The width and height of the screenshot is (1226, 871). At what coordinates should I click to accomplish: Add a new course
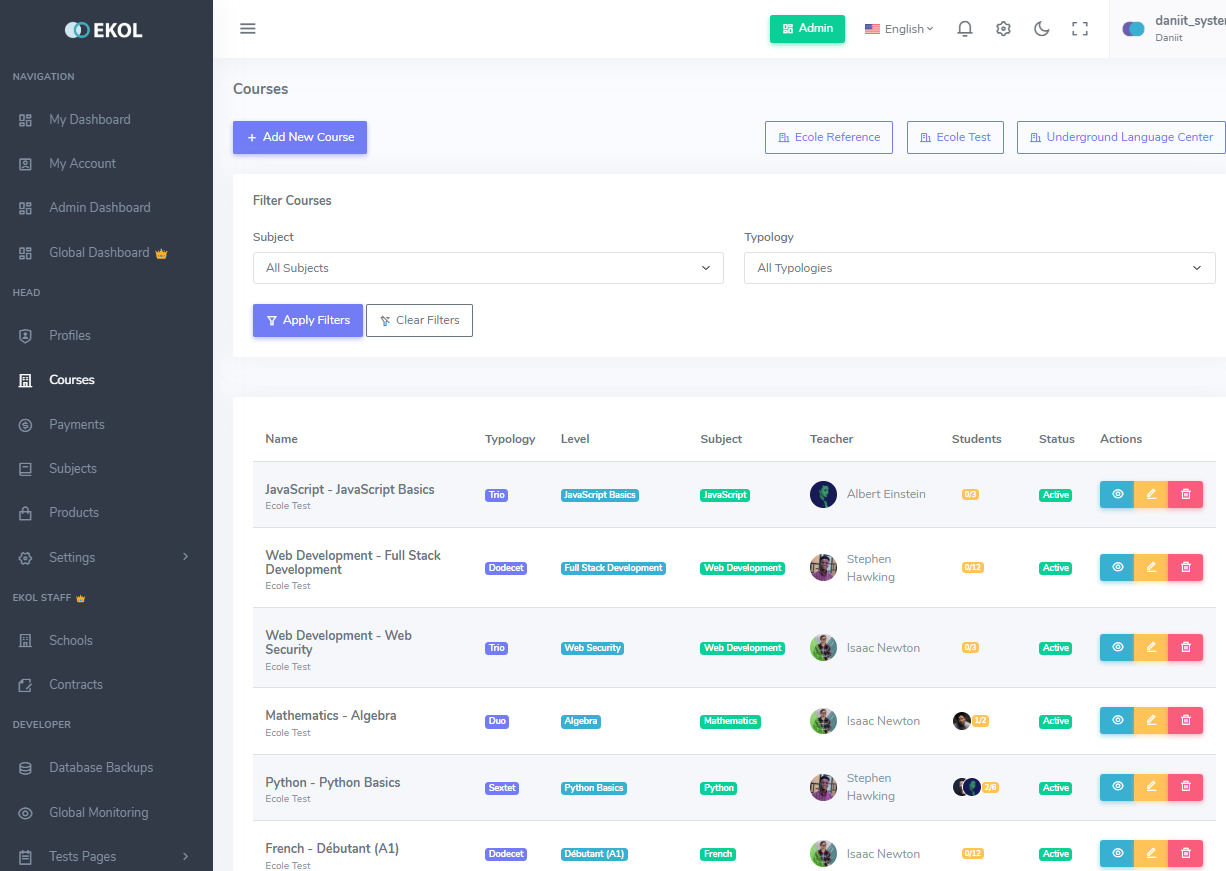(299, 137)
